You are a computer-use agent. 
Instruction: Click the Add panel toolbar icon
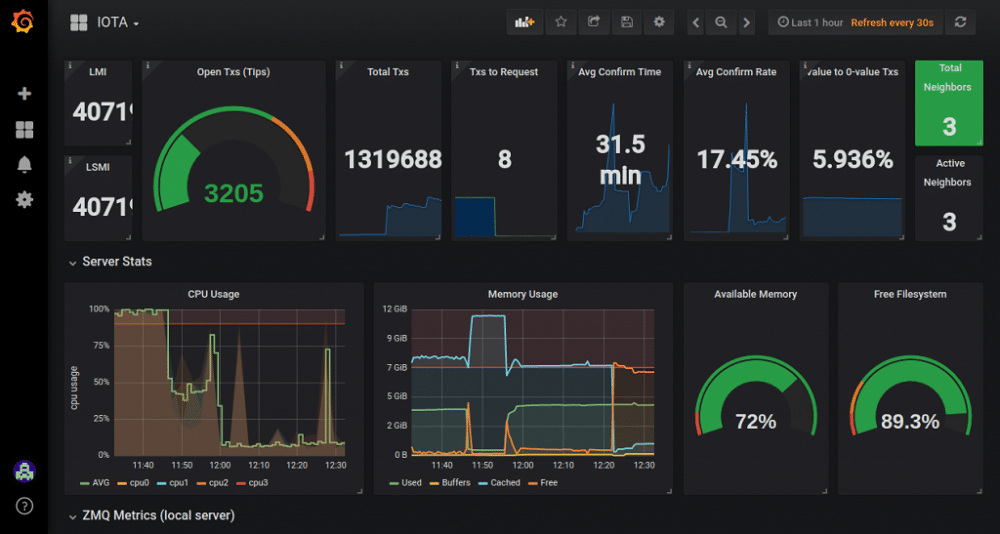[524, 22]
